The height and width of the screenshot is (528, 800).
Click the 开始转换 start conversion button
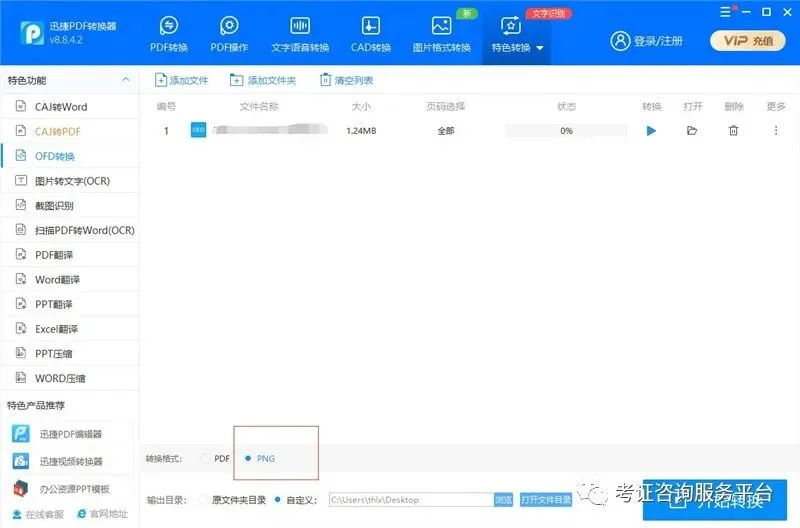pos(714,500)
